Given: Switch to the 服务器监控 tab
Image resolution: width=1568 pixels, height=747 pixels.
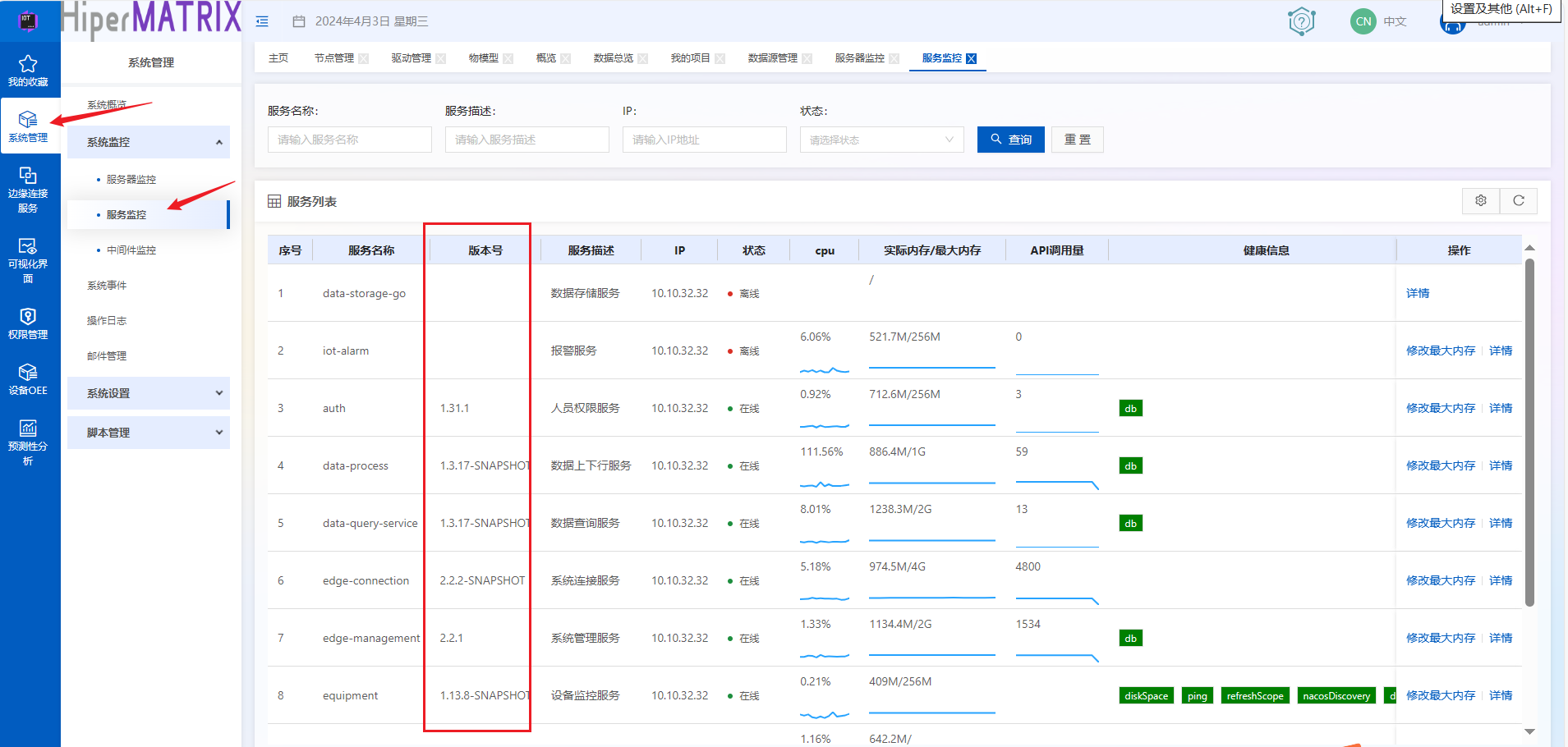Looking at the screenshot, I should tap(859, 58).
